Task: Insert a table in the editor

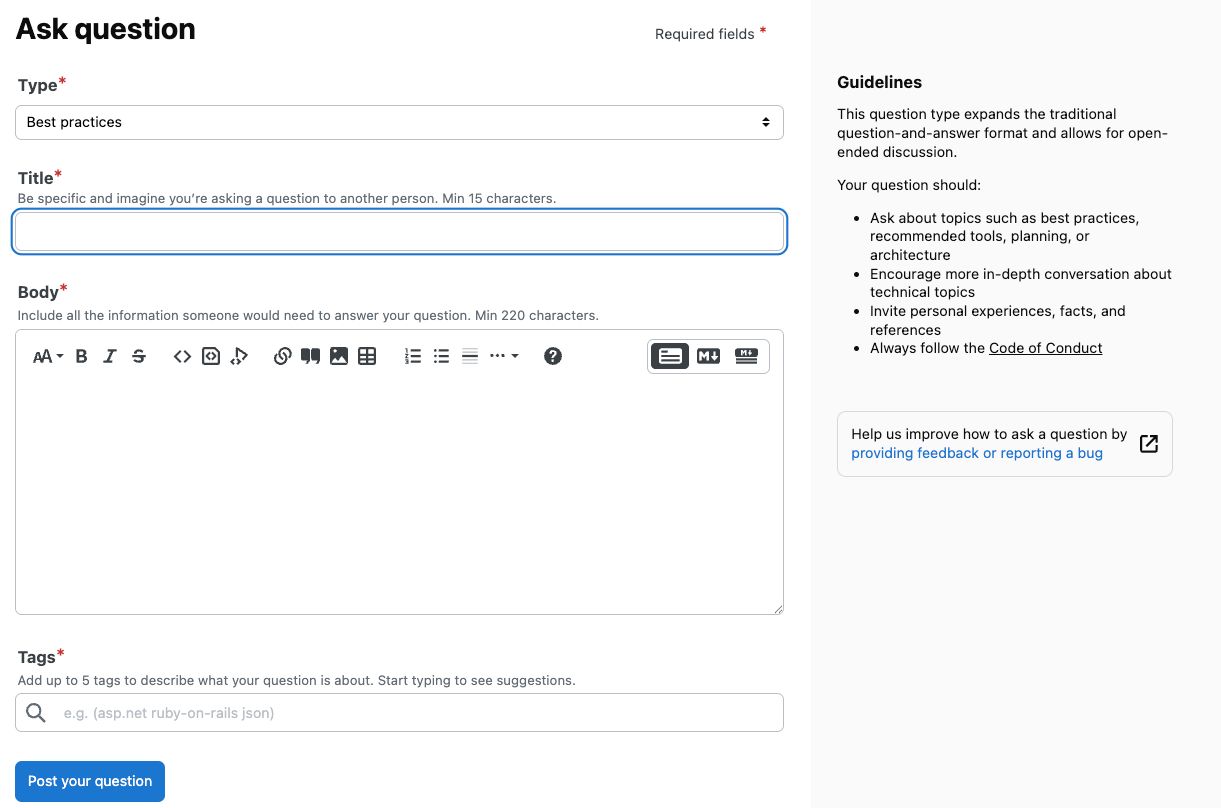Action: pyautogui.click(x=367, y=356)
